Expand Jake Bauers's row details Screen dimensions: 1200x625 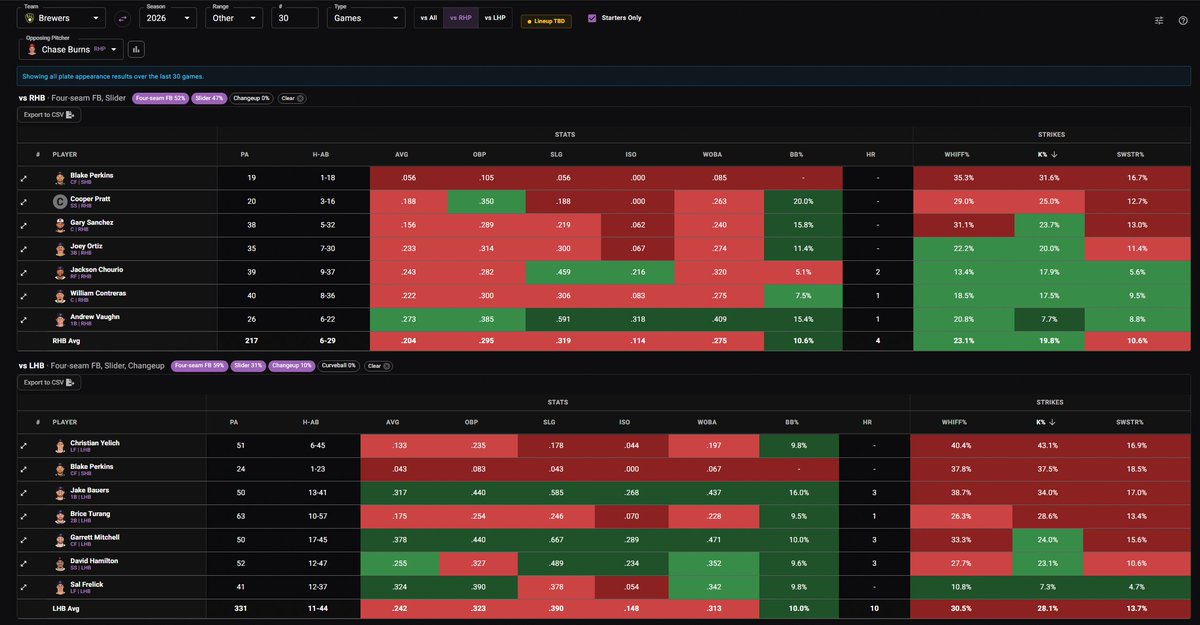(23, 491)
